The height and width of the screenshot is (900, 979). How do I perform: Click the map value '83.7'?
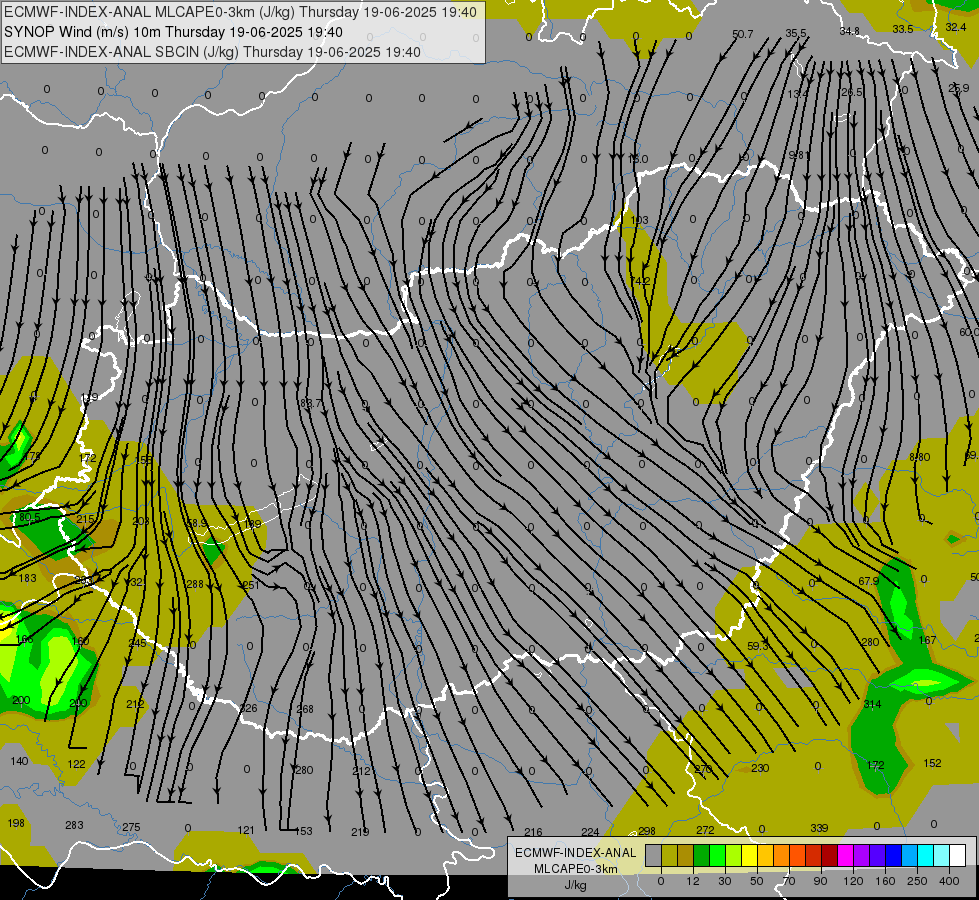tap(311, 403)
